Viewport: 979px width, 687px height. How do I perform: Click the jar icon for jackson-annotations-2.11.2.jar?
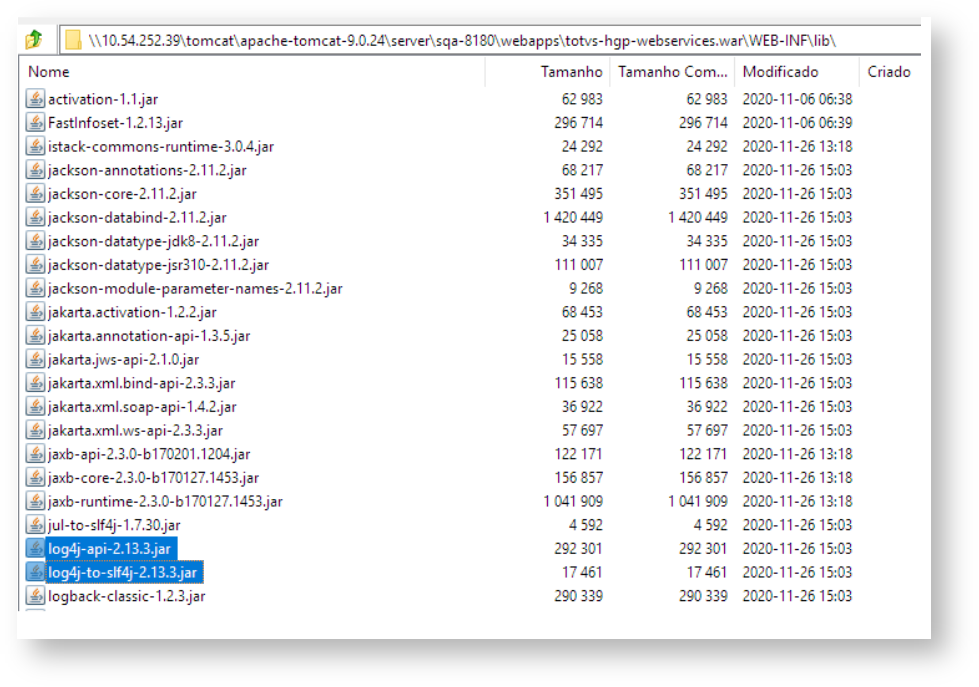click(x=35, y=170)
